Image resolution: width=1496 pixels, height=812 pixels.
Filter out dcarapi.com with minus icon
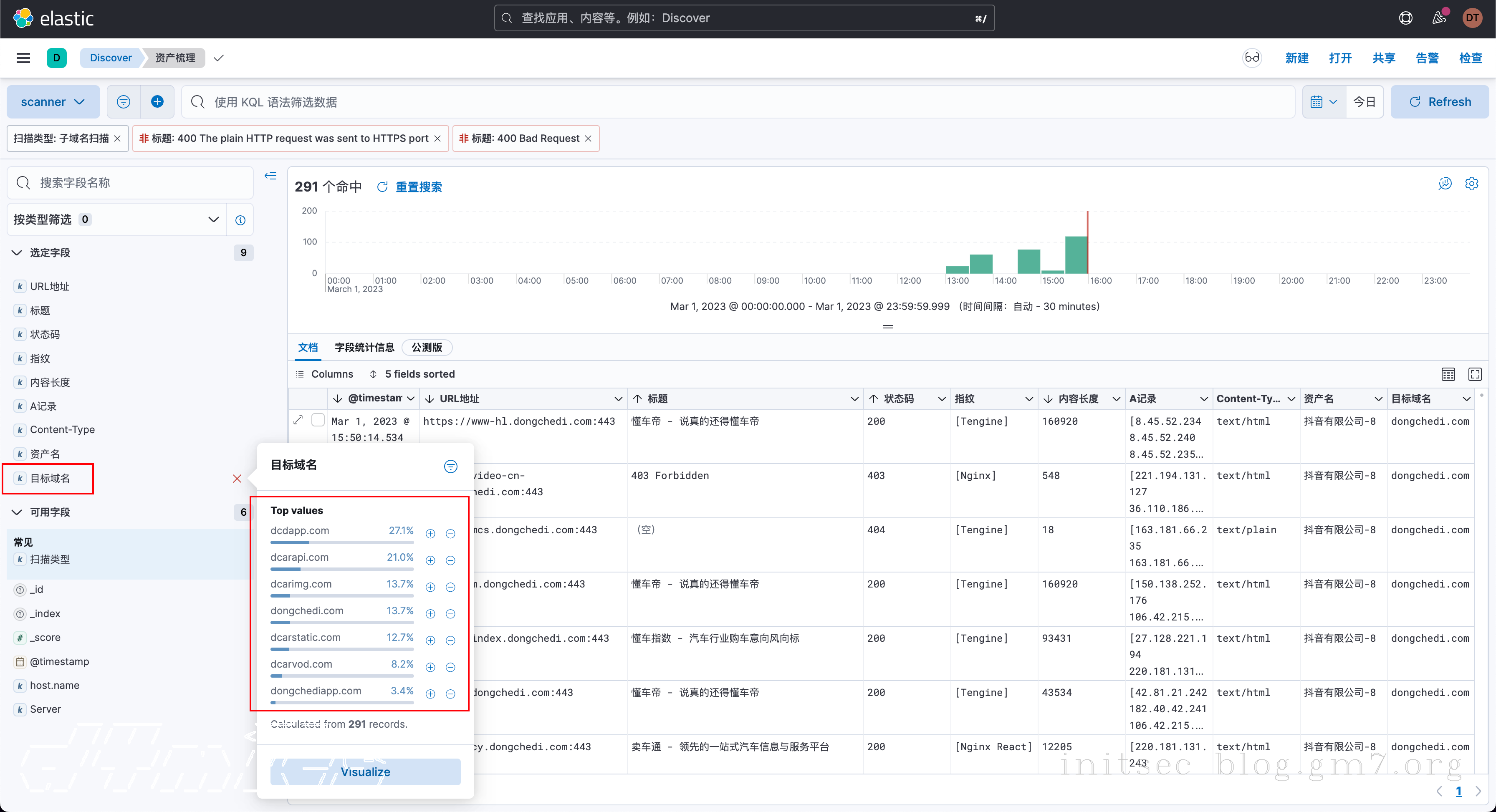pos(450,560)
